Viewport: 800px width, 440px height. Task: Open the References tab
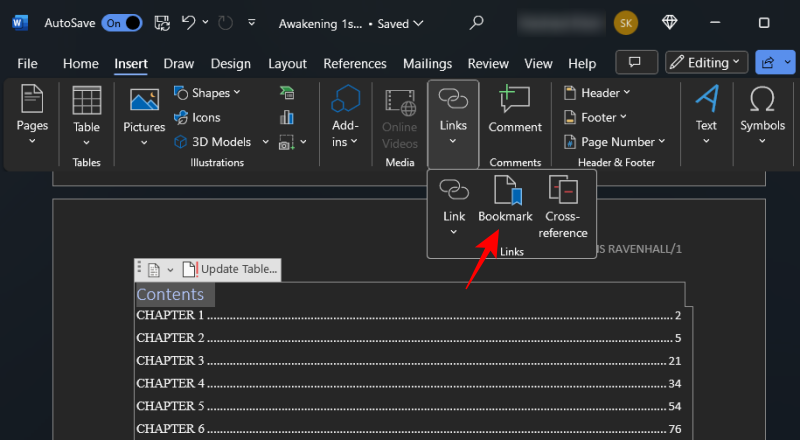point(354,63)
